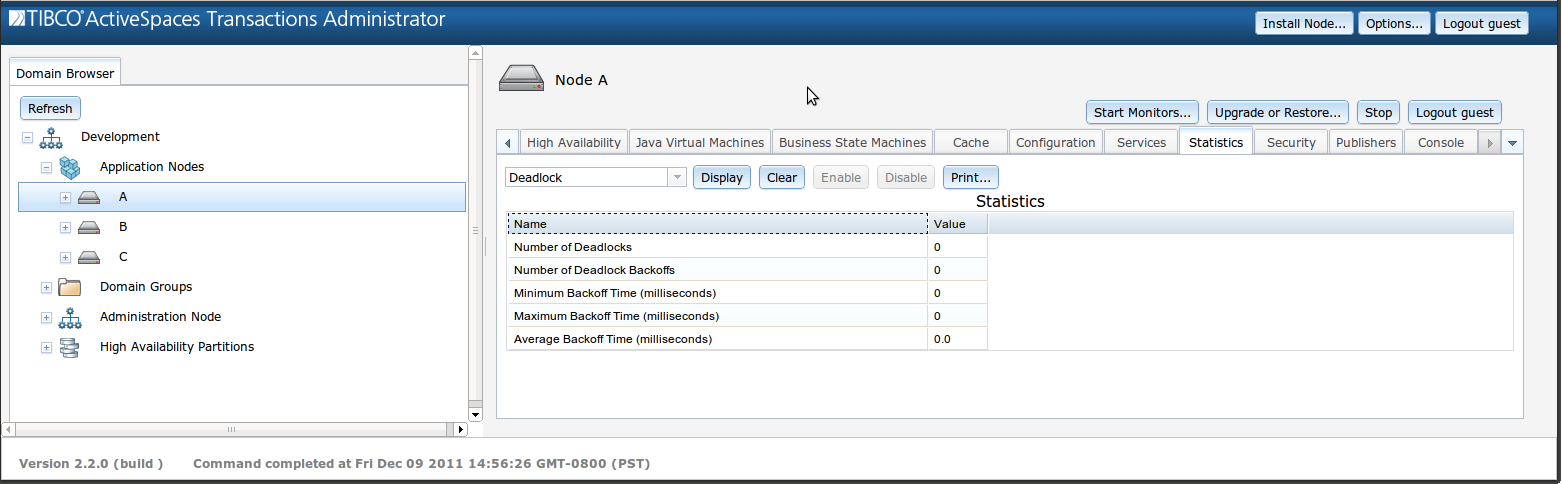Switch to the Cache tab
Viewport: 1562px width, 484px height.
coord(970,143)
